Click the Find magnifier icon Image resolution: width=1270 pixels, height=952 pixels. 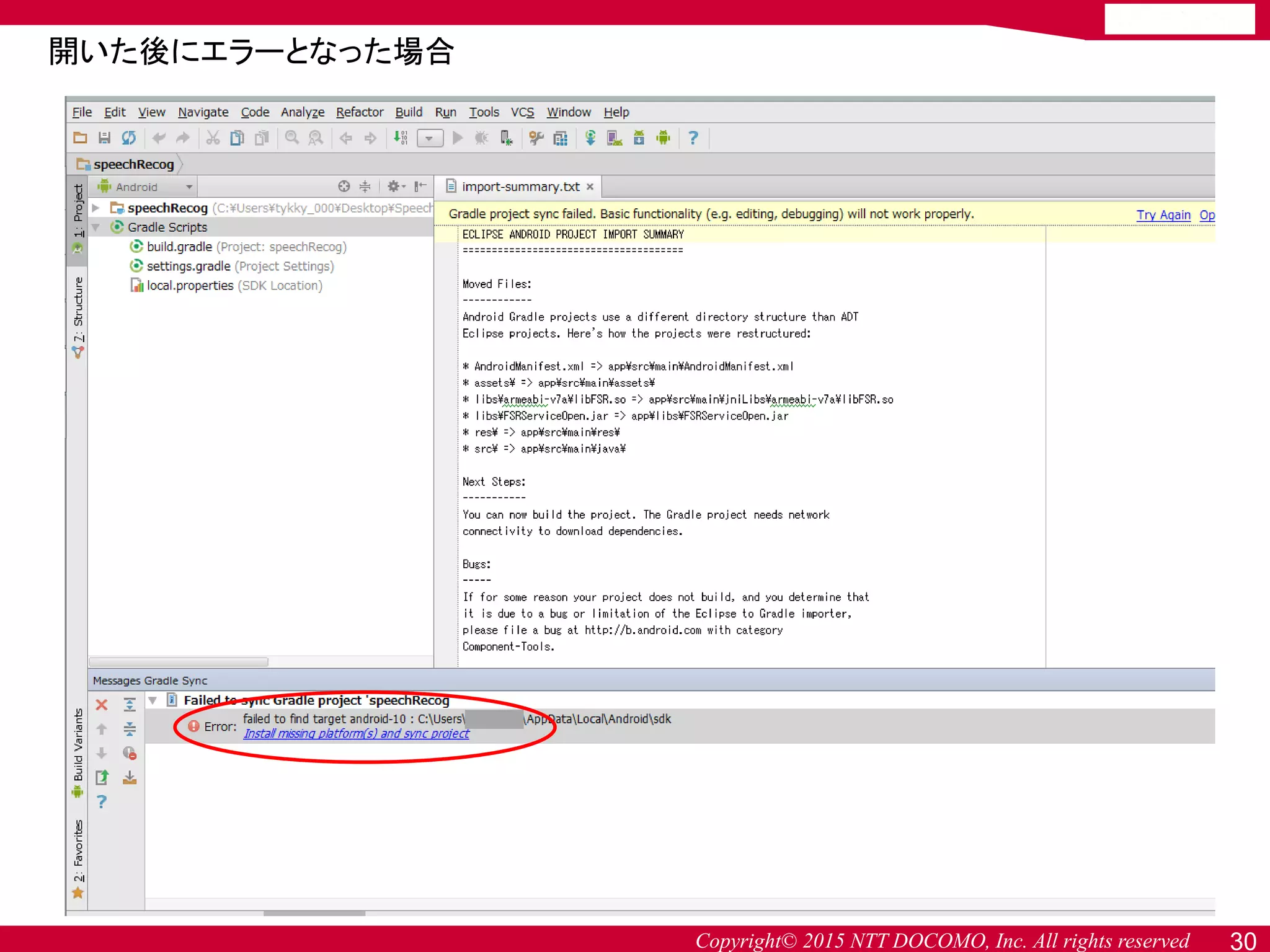tap(291, 138)
